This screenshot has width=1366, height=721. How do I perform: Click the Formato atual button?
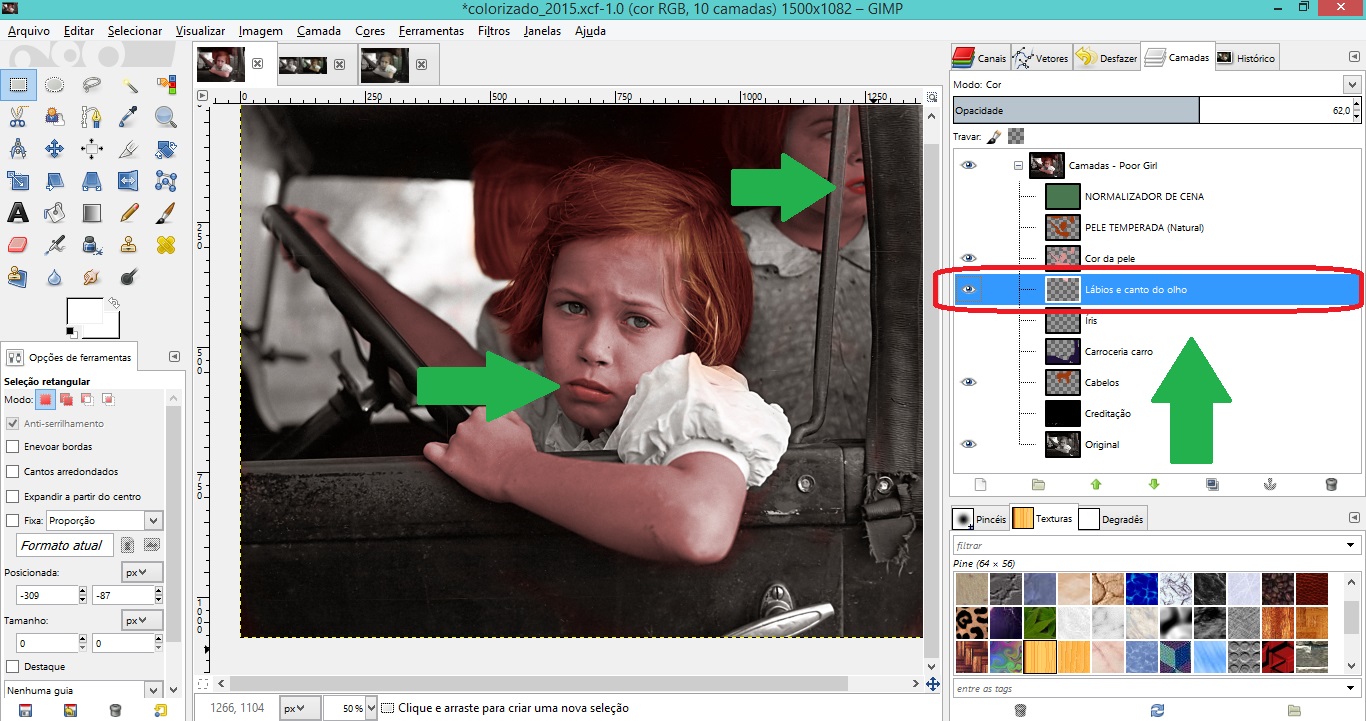pos(63,546)
